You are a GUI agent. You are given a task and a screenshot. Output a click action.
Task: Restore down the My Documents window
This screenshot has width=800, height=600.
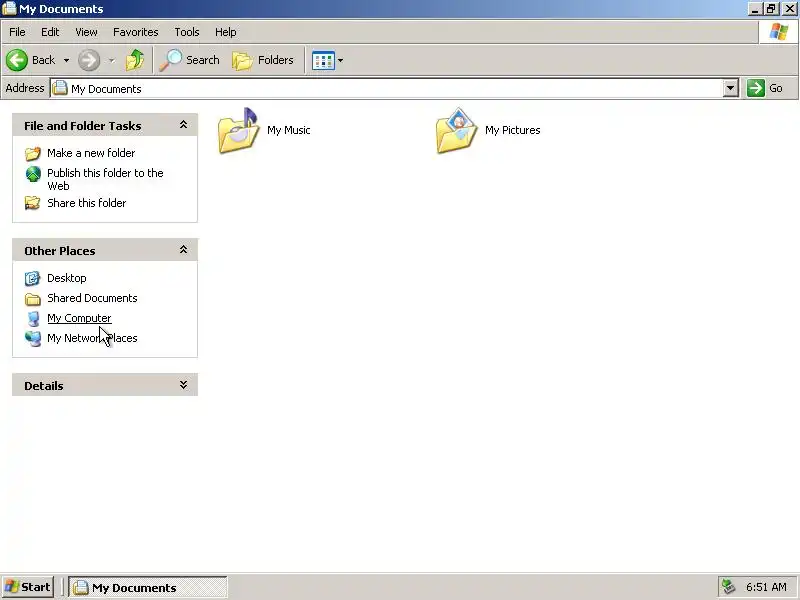pos(771,9)
